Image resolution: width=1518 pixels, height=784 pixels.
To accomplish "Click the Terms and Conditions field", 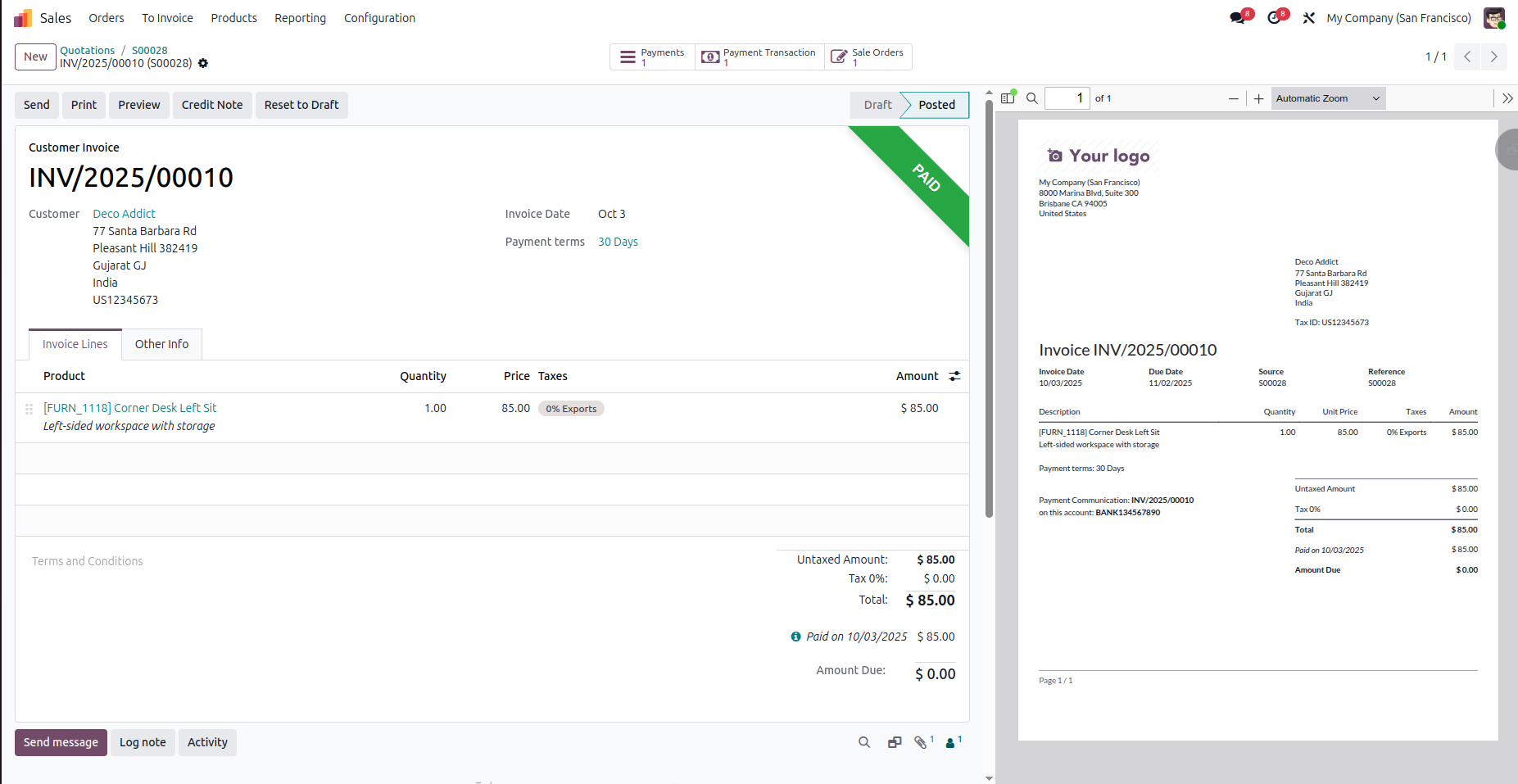I will click(x=88, y=561).
